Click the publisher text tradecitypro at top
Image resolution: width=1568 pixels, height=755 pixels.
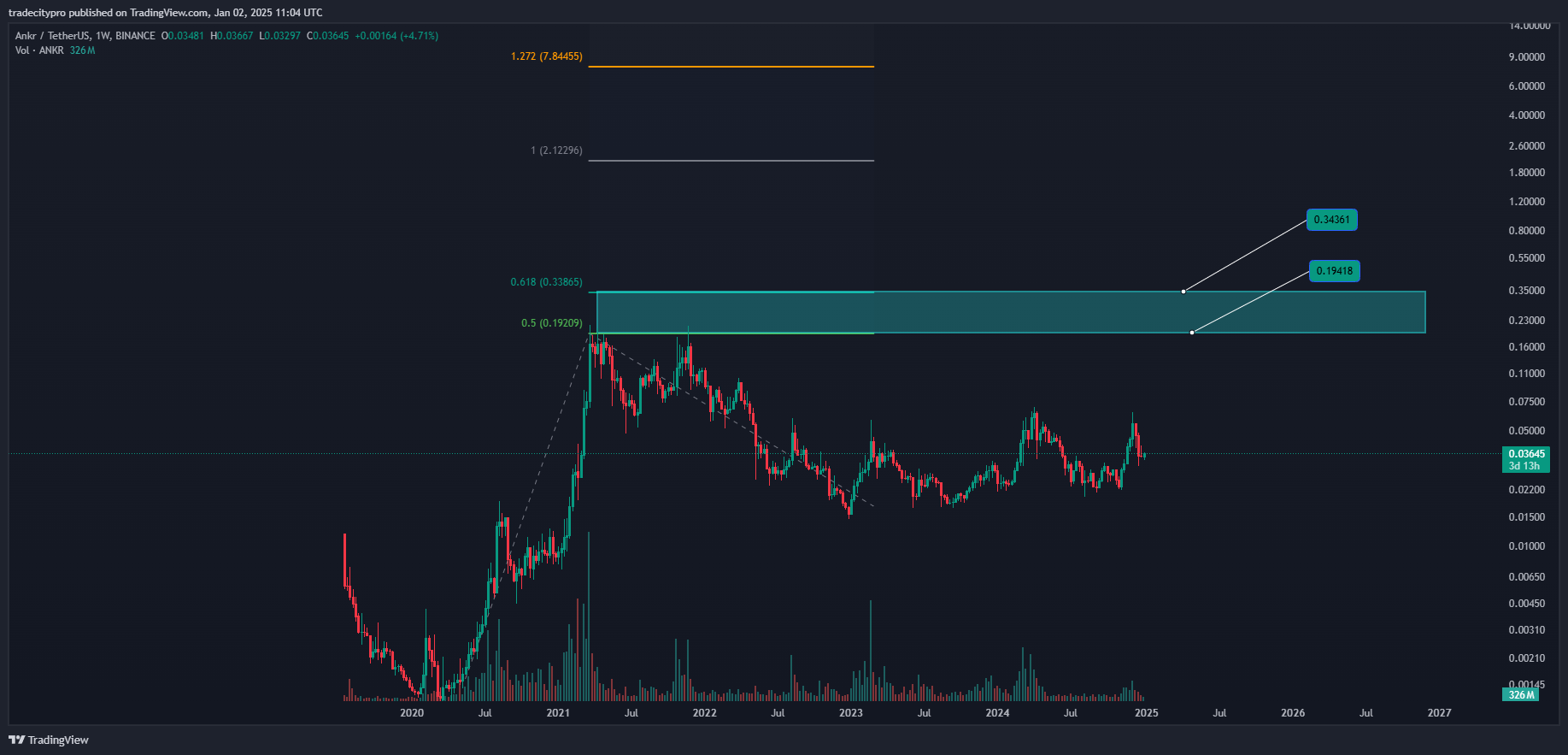(37, 13)
